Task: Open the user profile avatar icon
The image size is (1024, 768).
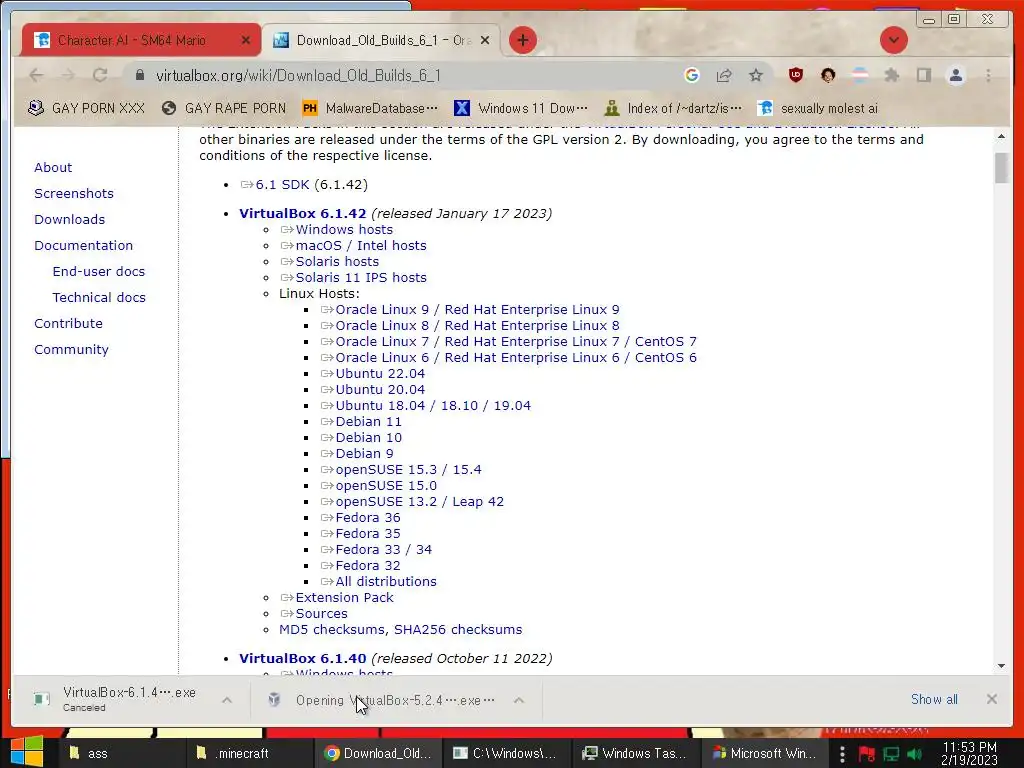Action: (x=956, y=76)
